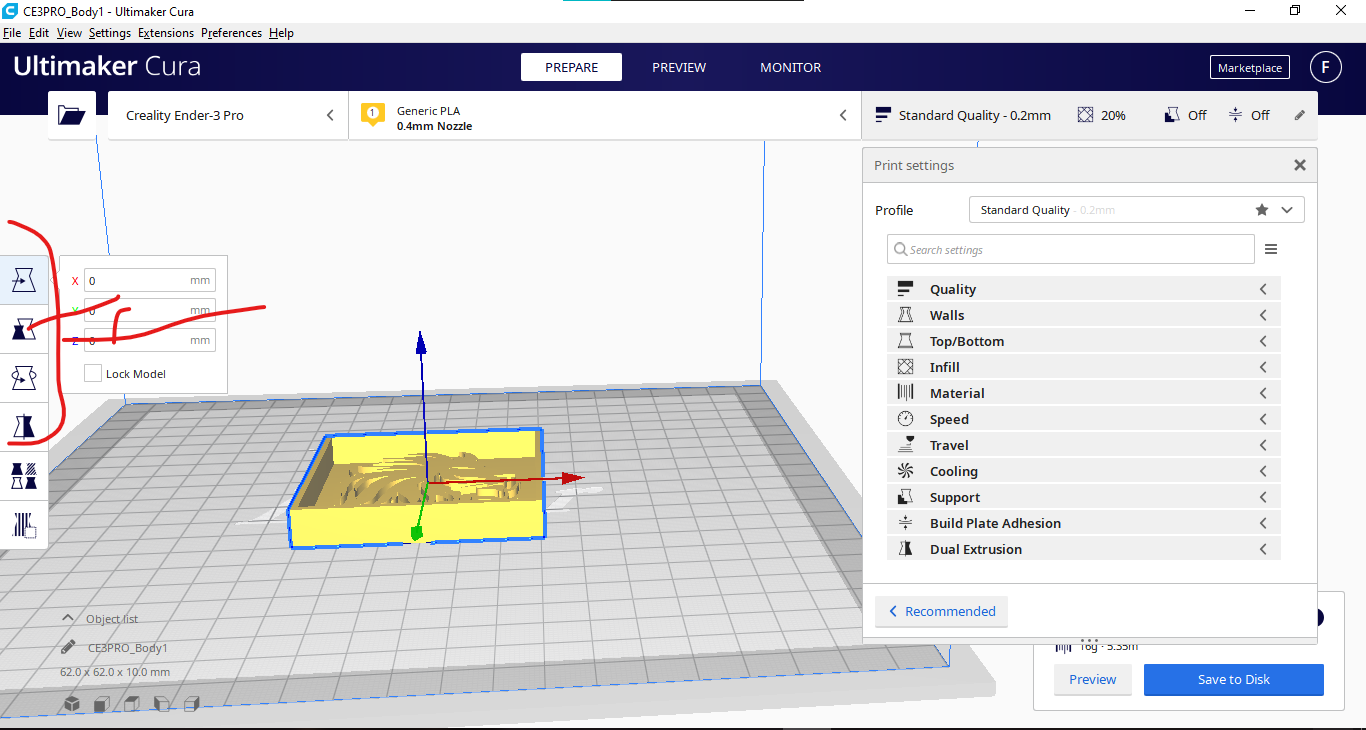Open the Marketplace button
The width and height of the screenshot is (1366, 730).
pyautogui.click(x=1249, y=68)
